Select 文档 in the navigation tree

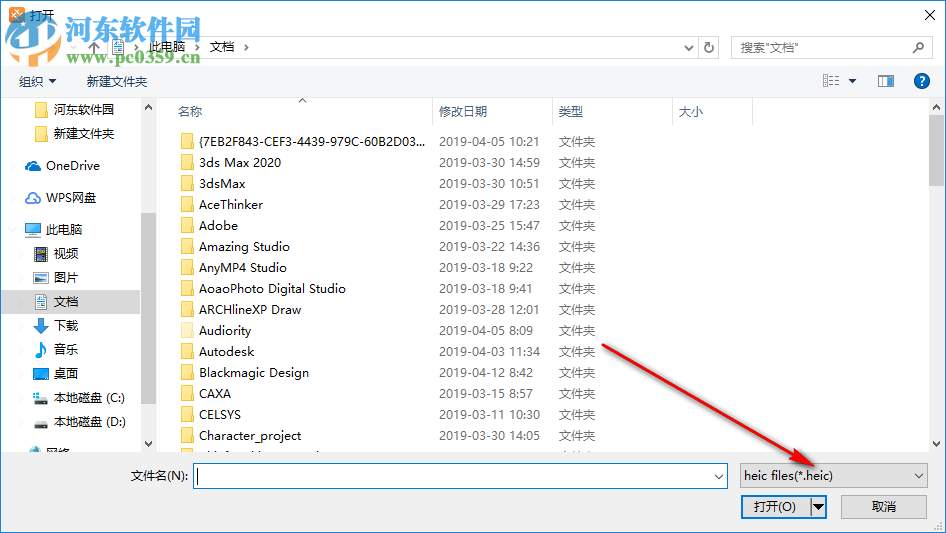coord(66,302)
